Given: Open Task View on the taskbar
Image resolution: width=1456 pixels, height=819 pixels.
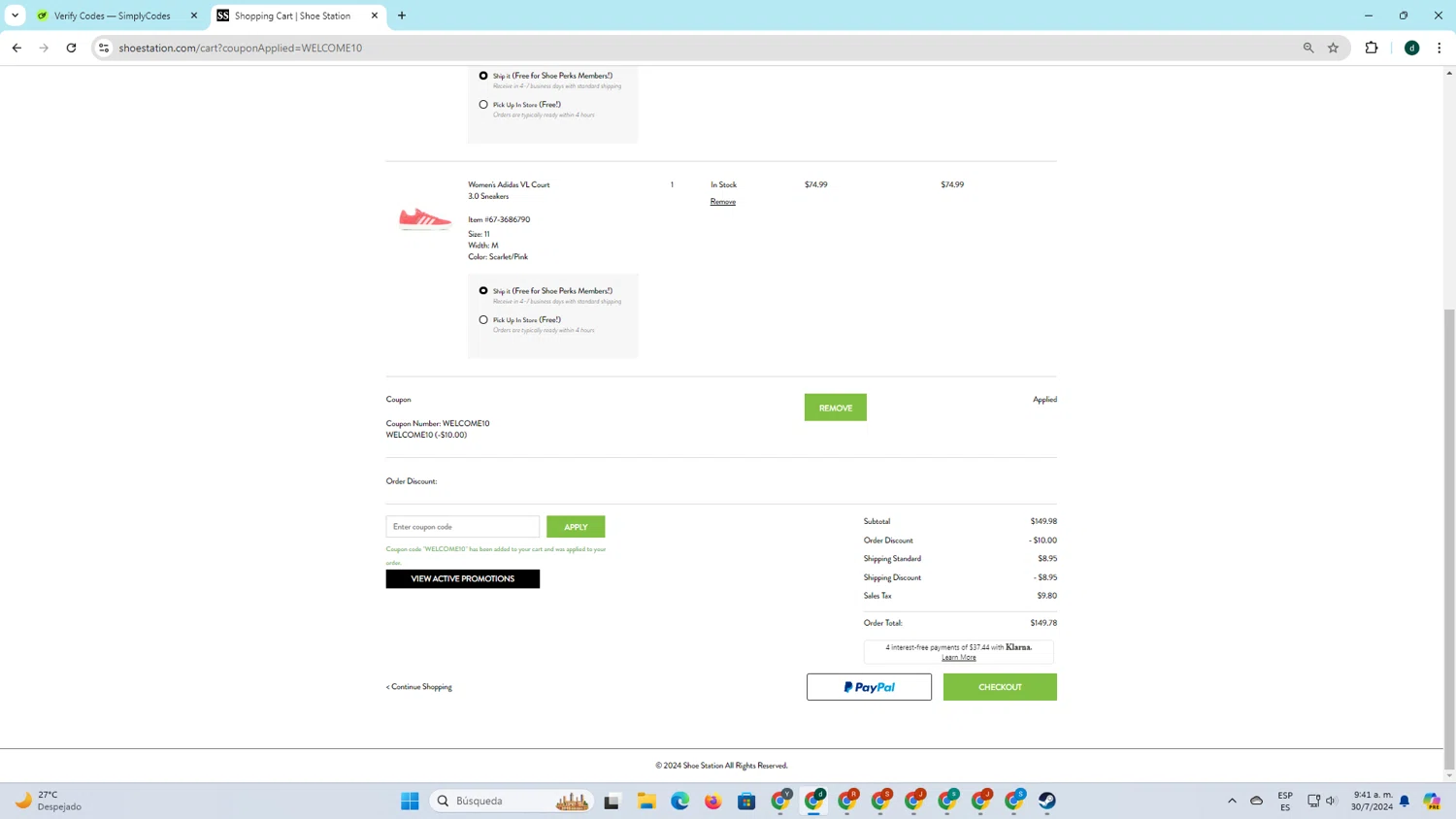Looking at the screenshot, I should pyautogui.click(x=612, y=801).
